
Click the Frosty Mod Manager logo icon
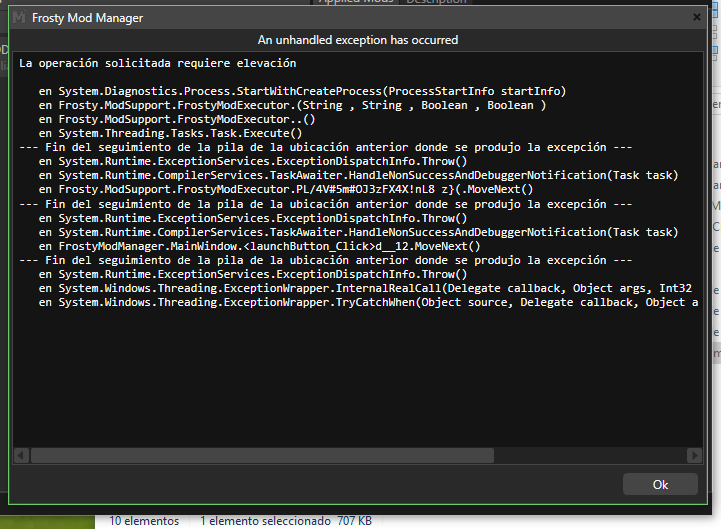[19, 17]
